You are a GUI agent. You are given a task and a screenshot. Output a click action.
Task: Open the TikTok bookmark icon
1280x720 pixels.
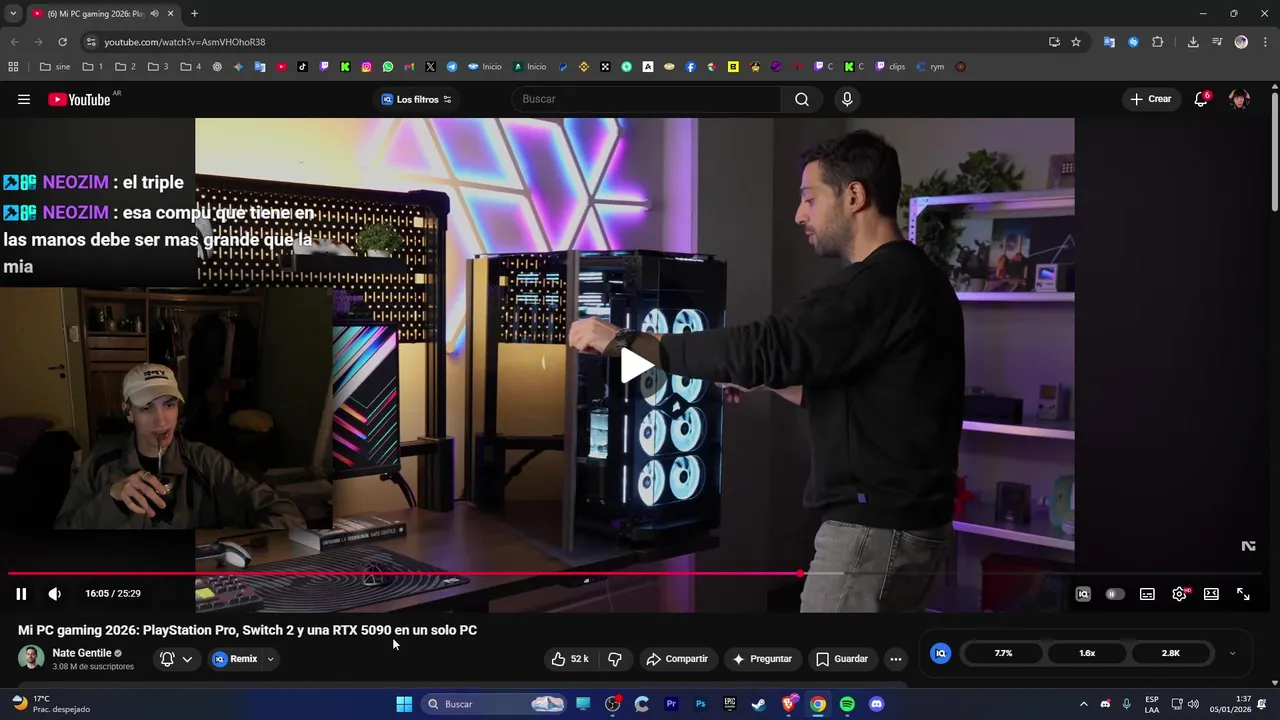click(302, 67)
